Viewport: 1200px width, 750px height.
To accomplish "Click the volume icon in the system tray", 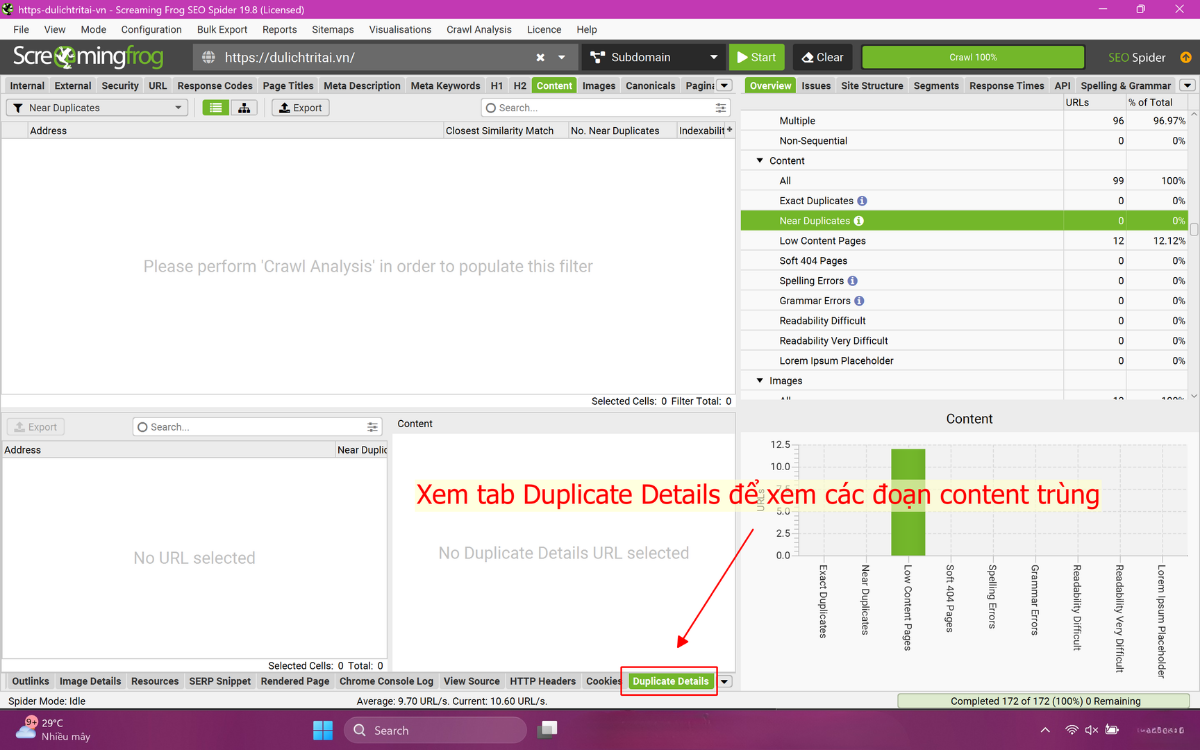I will pyautogui.click(x=1091, y=729).
